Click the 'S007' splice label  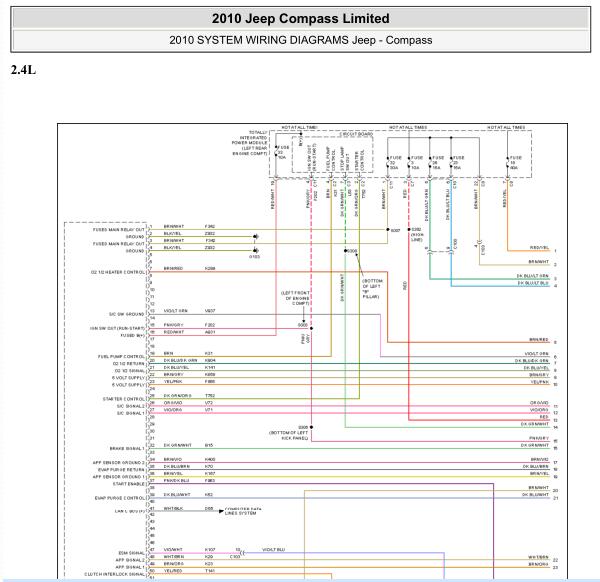(x=395, y=230)
